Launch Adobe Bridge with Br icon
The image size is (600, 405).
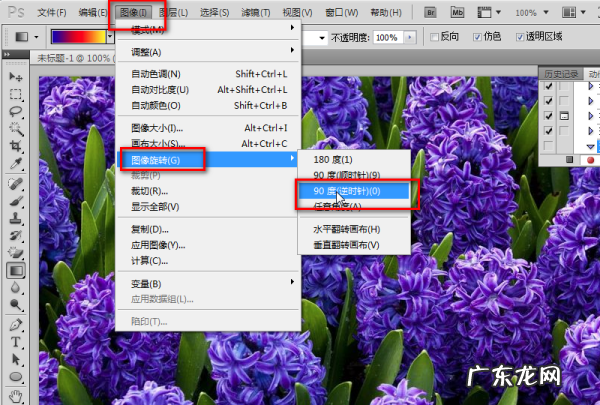(x=431, y=13)
